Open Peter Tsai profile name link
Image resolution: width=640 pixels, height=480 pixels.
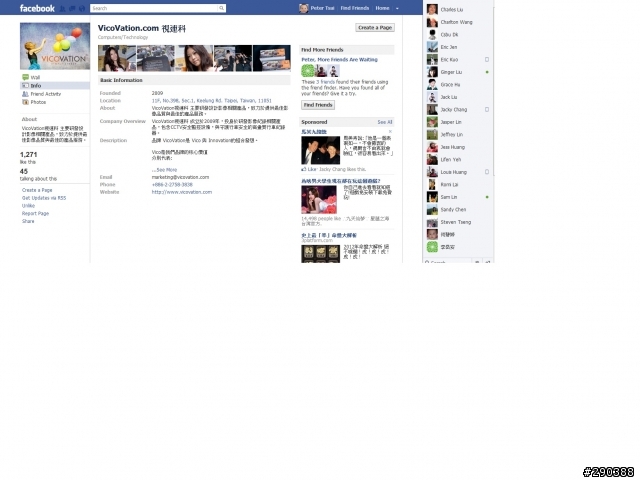tap(322, 8)
